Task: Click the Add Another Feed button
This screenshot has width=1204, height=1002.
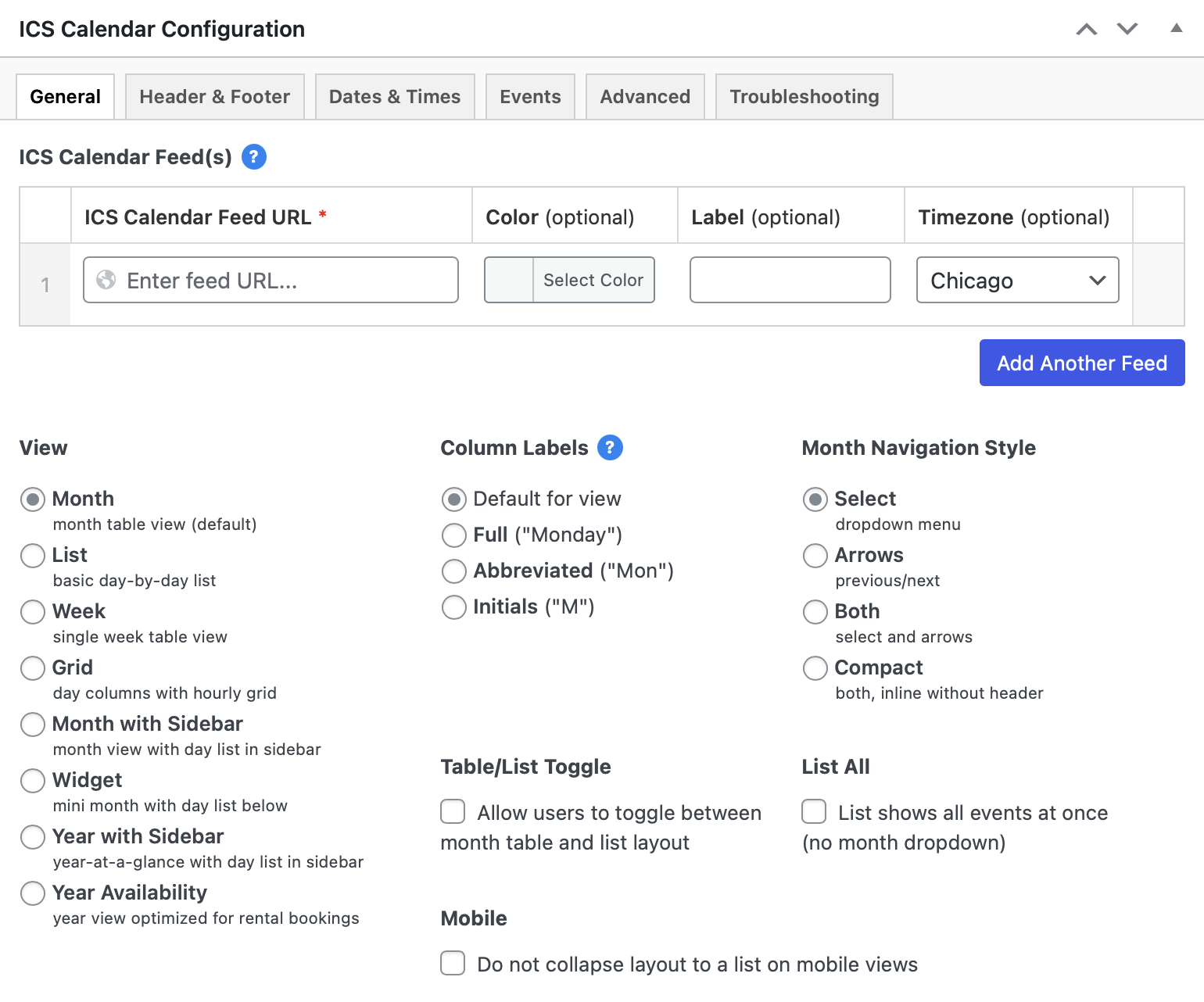Action: [x=1081, y=363]
